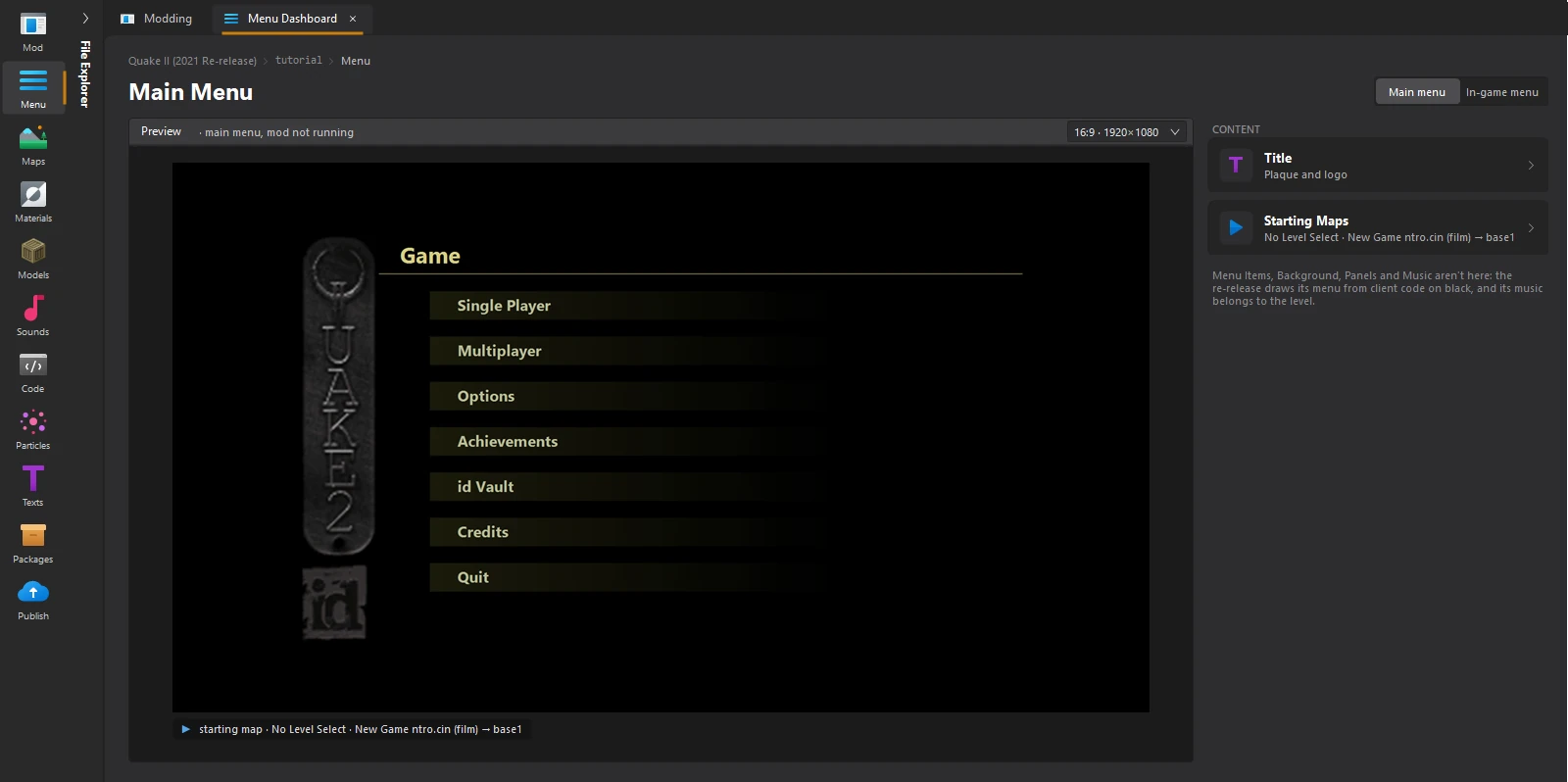Screen dimensions: 1568x782
Task: Click the id logo image
Action: (334, 602)
